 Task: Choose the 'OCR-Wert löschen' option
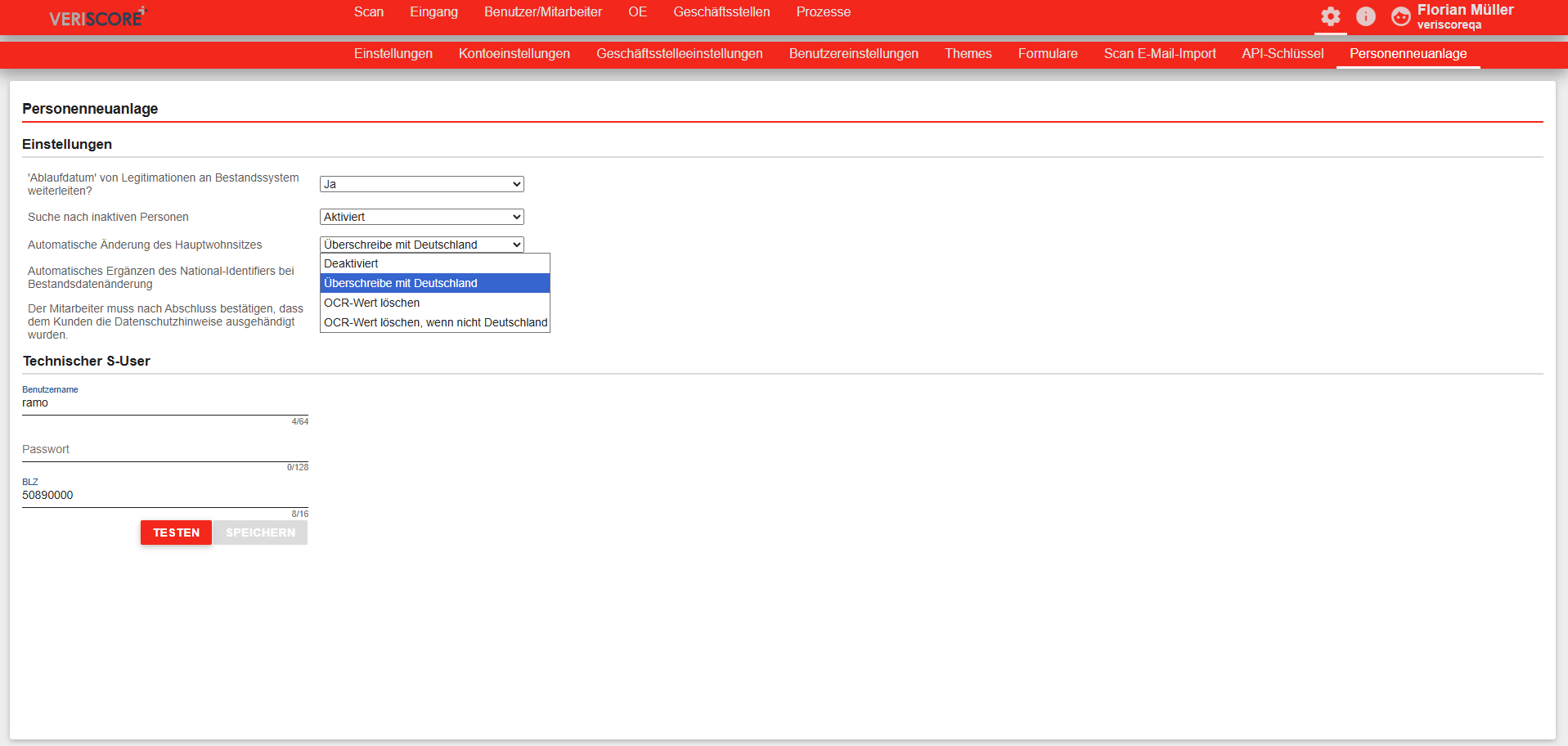point(434,303)
